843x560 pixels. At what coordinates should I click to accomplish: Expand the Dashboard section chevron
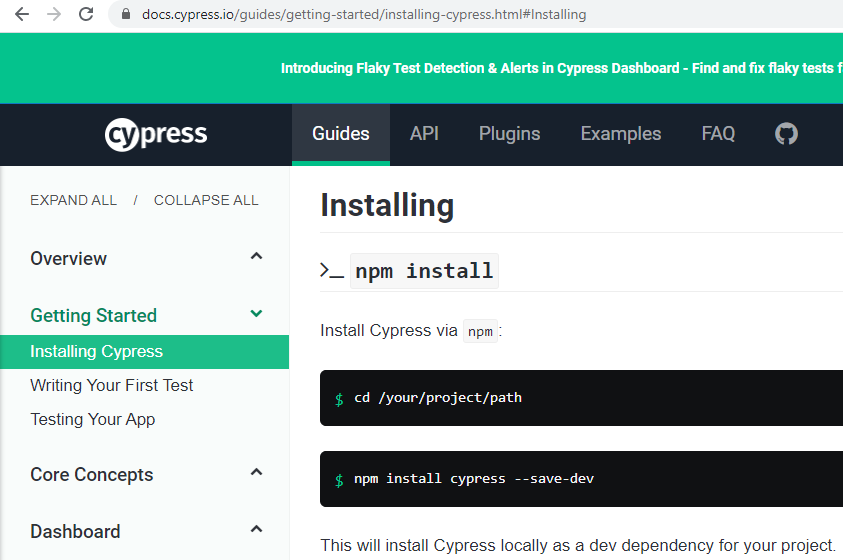pyautogui.click(x=256, y=529)
